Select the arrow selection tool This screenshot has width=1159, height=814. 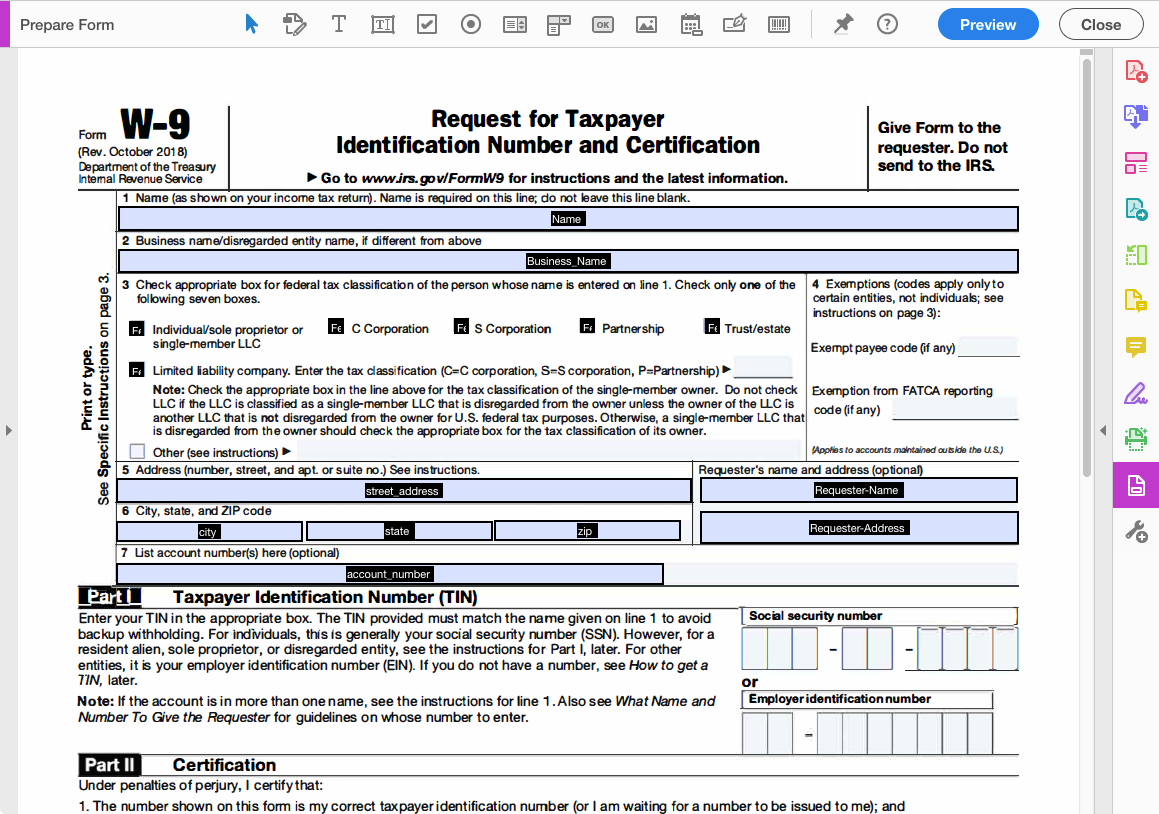[251, 24]
